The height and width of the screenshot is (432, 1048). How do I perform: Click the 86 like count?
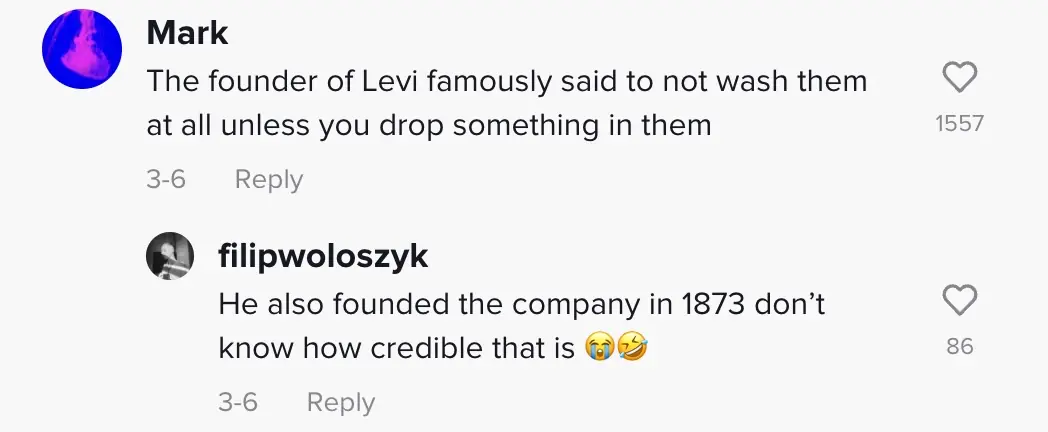pos(960,347)
